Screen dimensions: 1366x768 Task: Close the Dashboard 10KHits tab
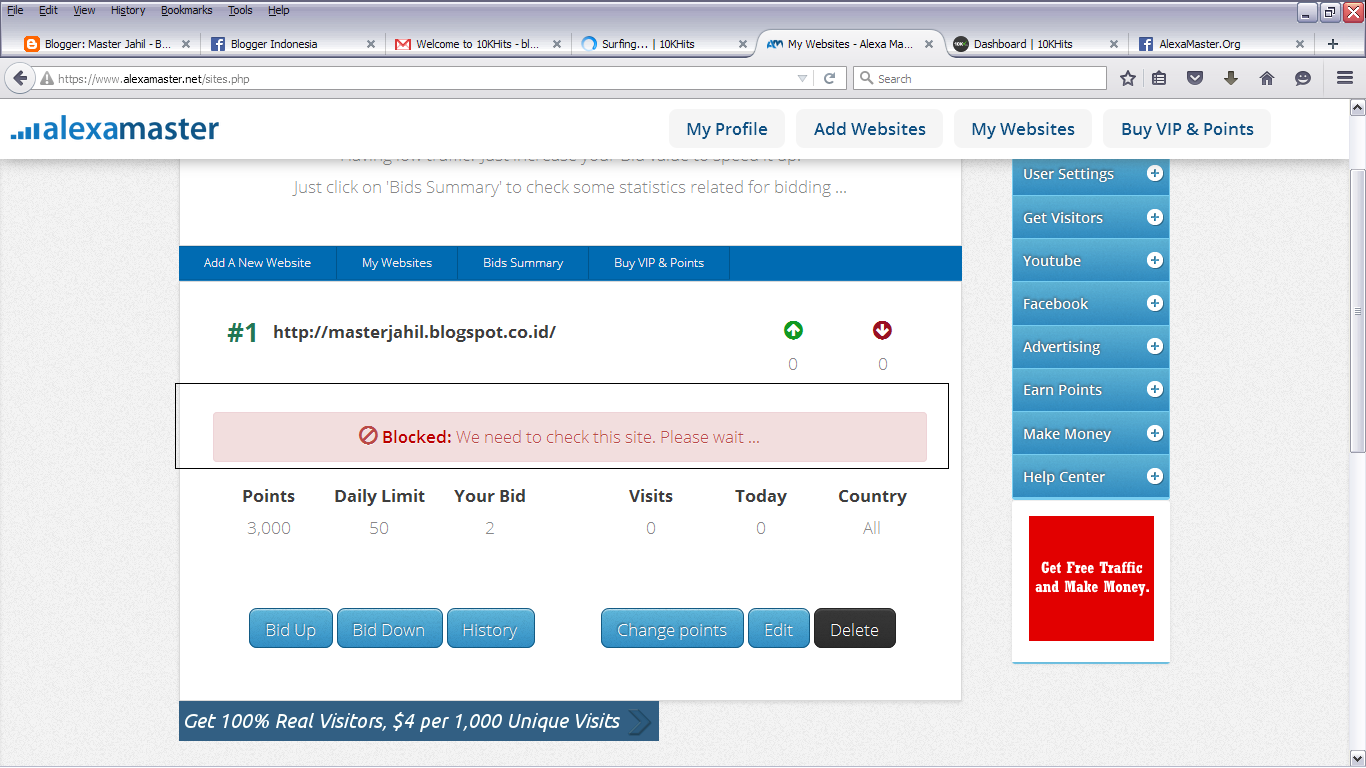(x=1114, y=44)
